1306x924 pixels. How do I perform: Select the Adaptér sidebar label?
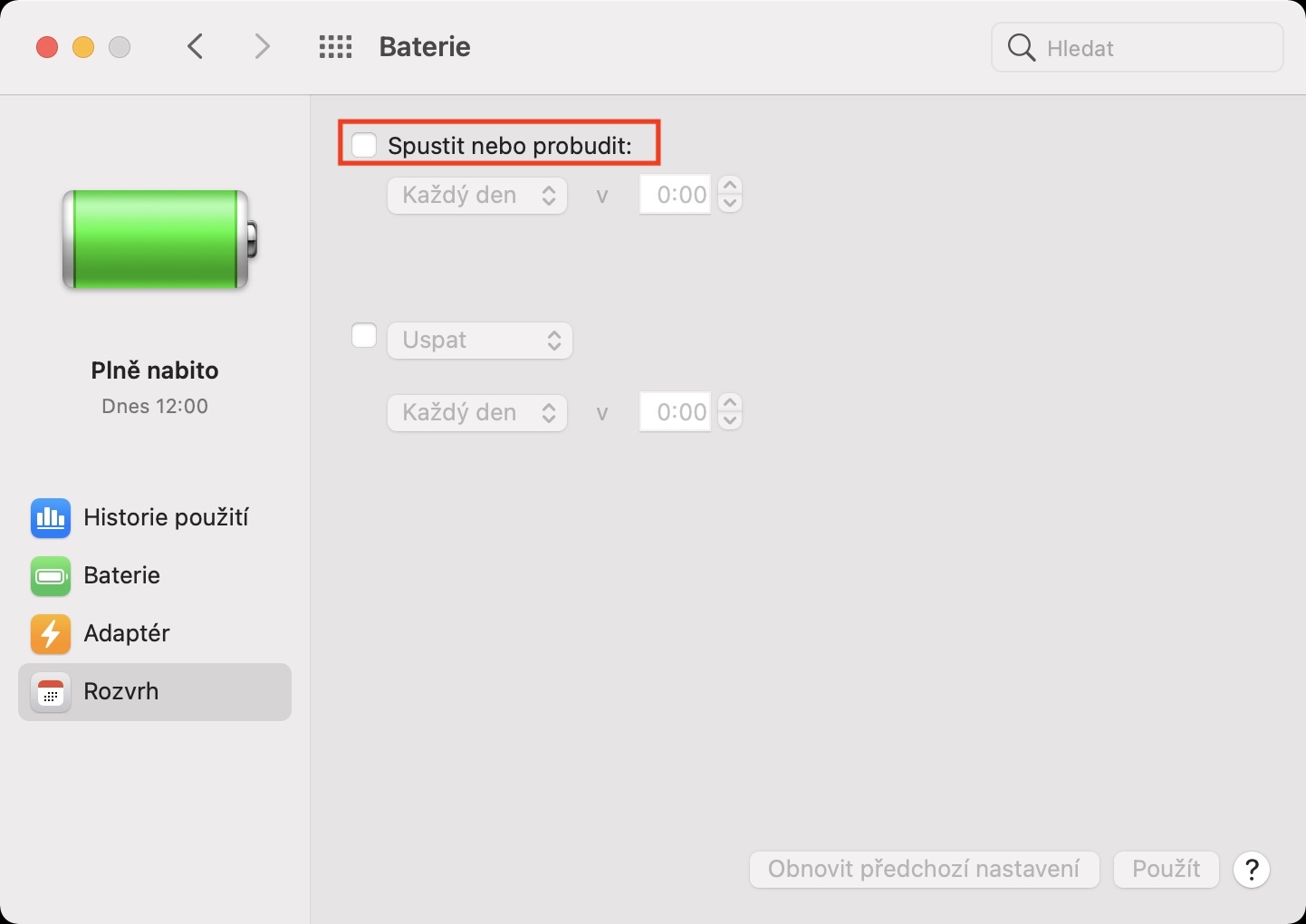127,633
